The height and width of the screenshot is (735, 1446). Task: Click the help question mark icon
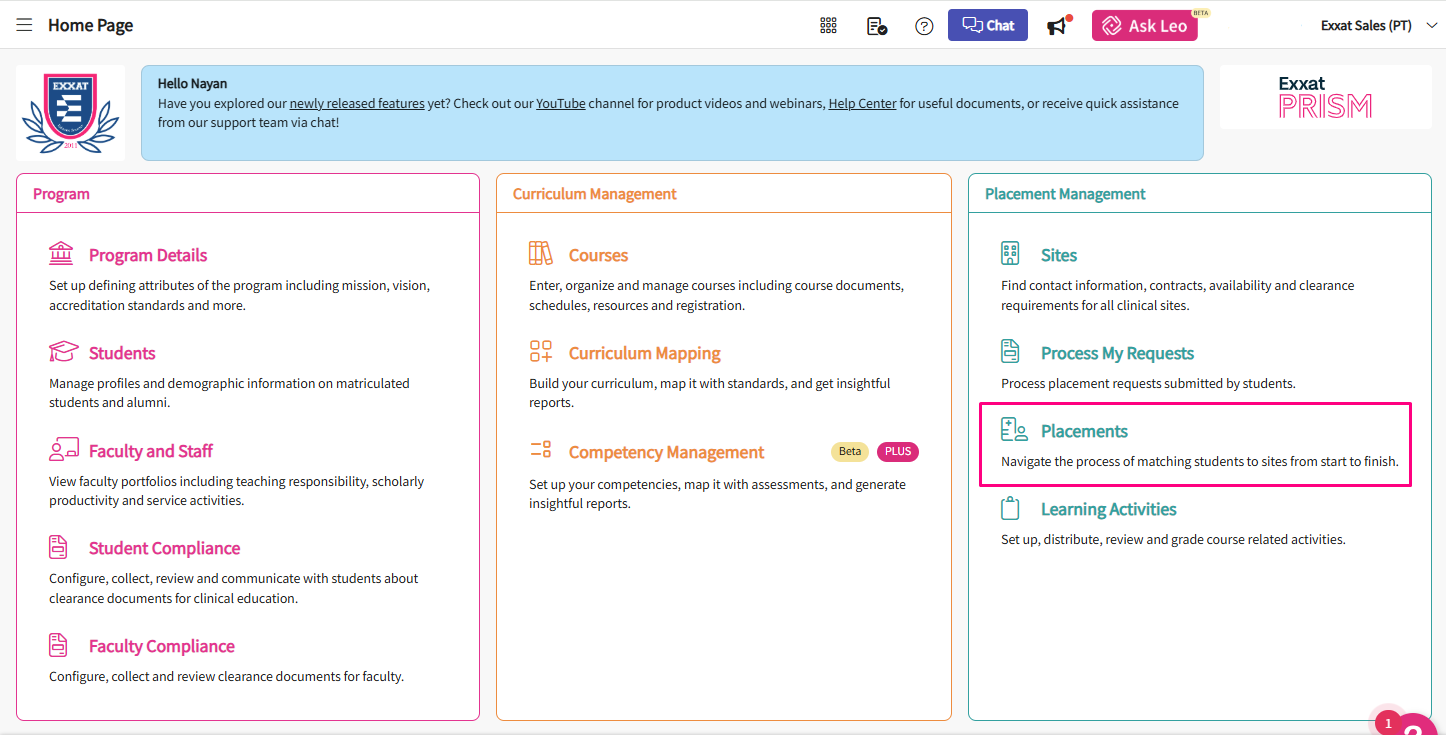click(924, 26)
